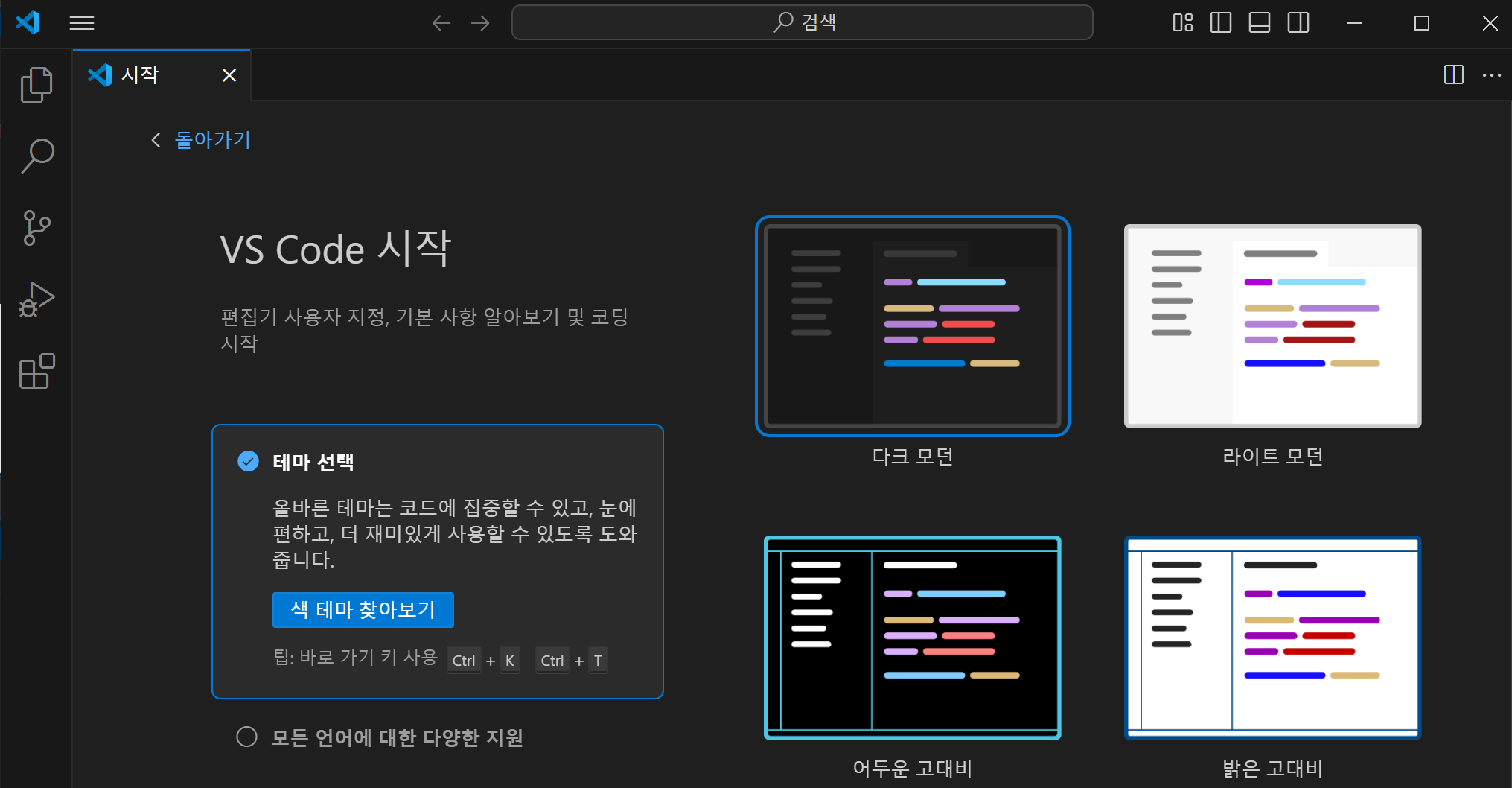Image resolution: width=1512 pixels, height=788 pixels.
Task: Open the Extensions view icon
Action: [35, 371]
